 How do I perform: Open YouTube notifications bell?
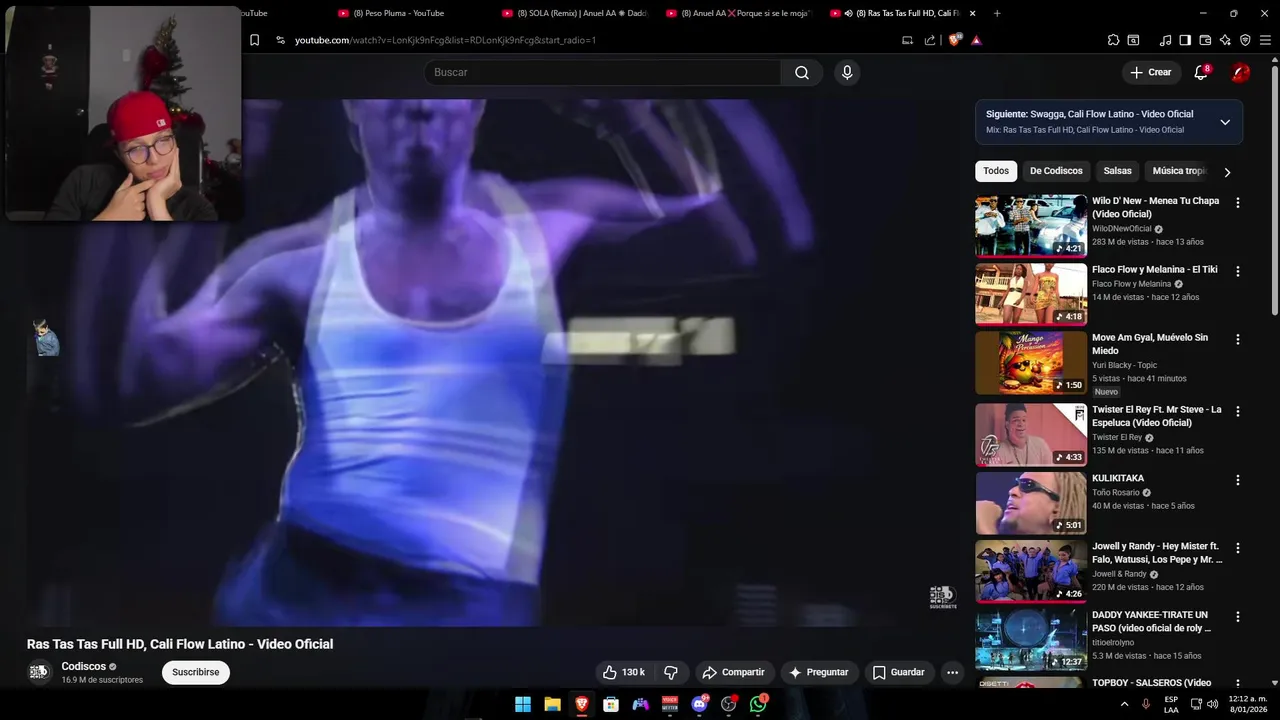(1201, 72)
